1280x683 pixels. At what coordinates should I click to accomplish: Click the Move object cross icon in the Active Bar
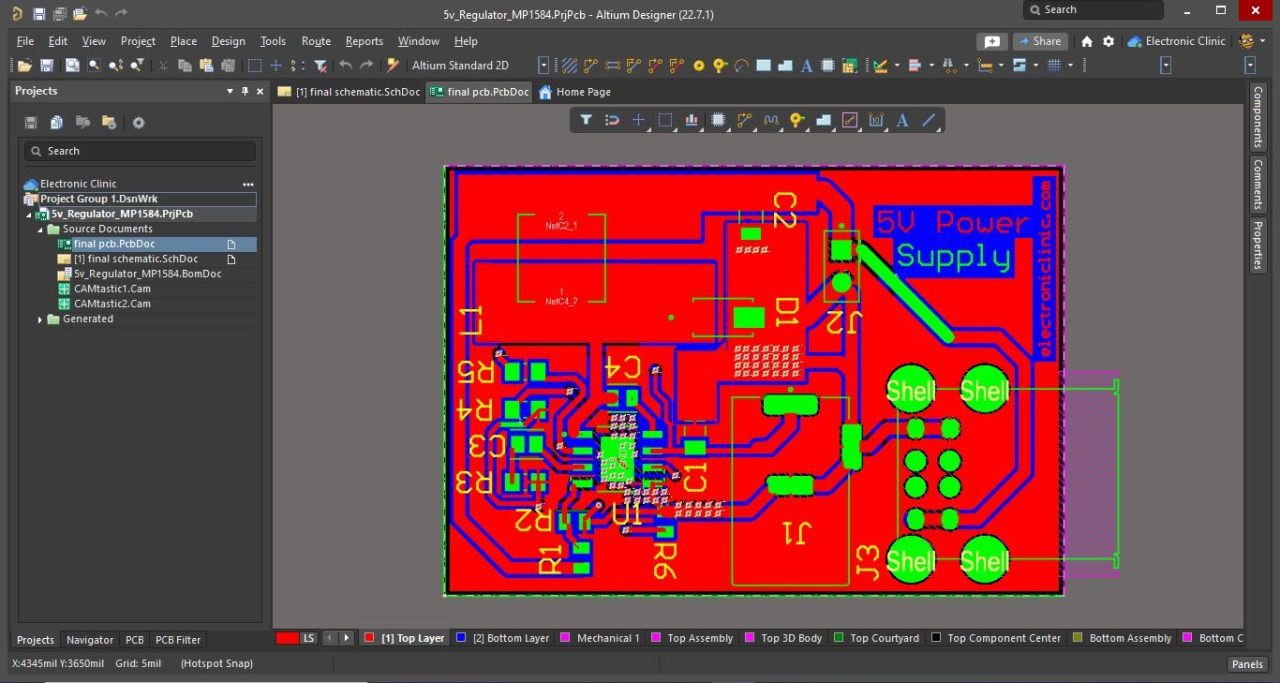(x=639, y=120)
